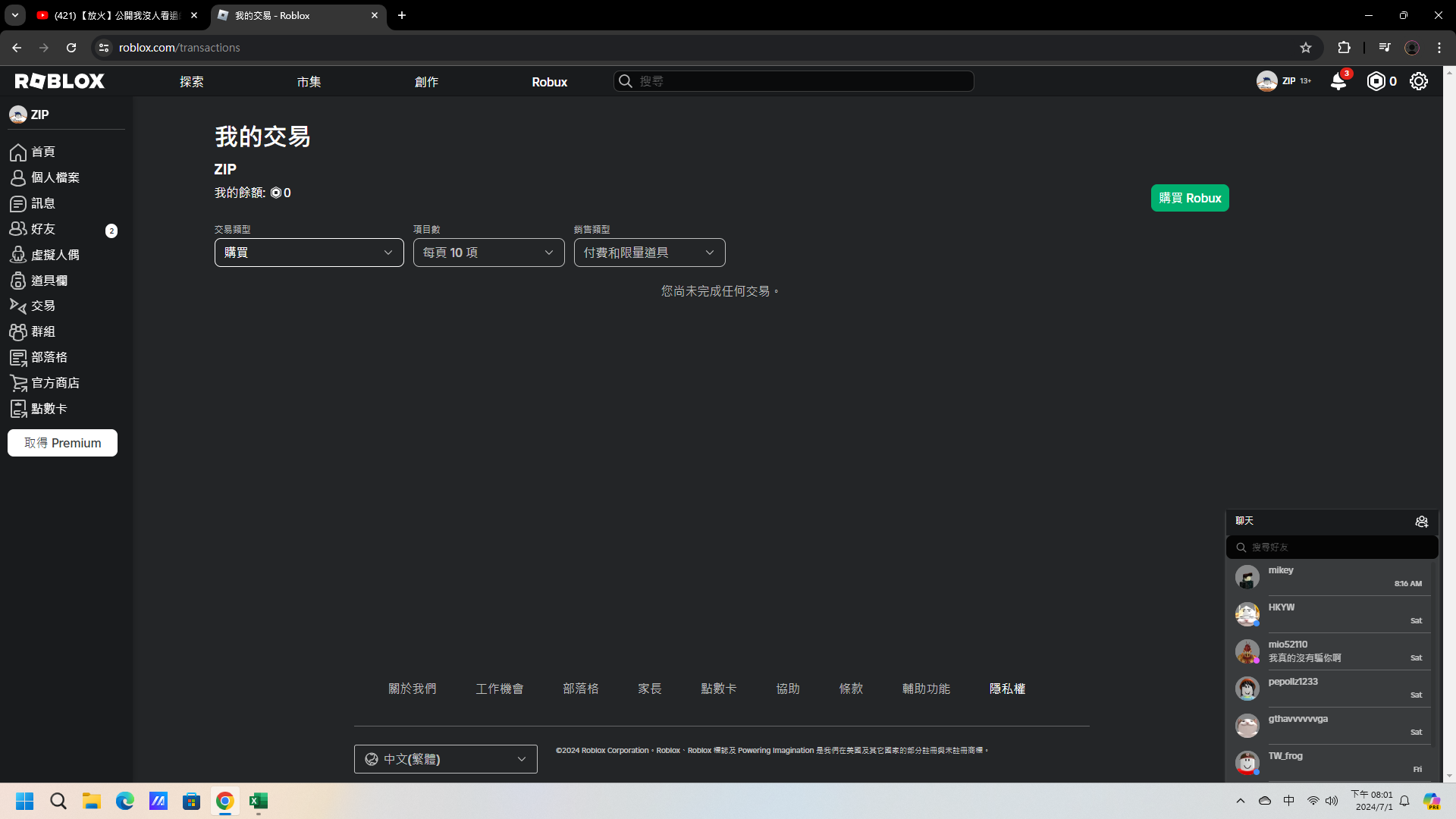Open 付費和限量道具 sale type dropdown
1456x819 pixels.
(x=650, y=253)
